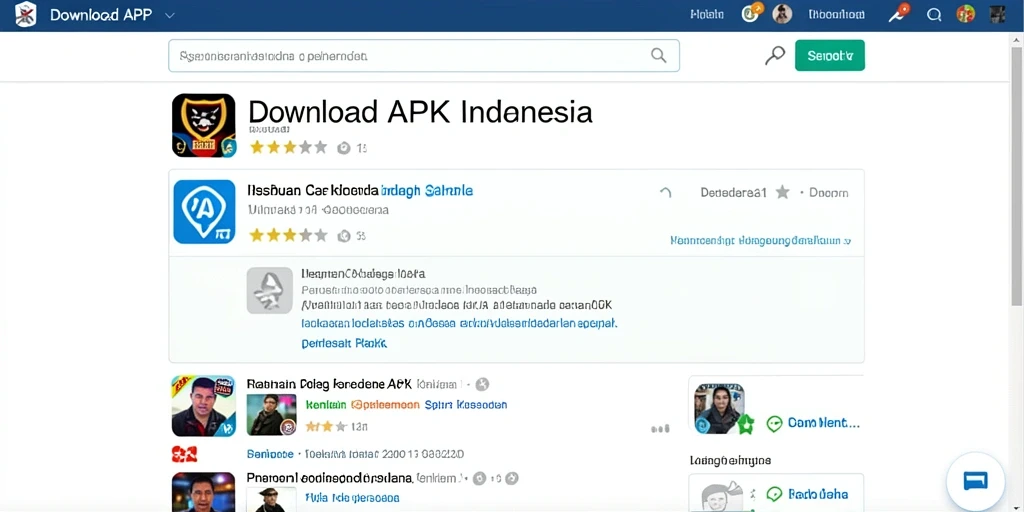Click the dark square avatar in top bar

[997, 14]
